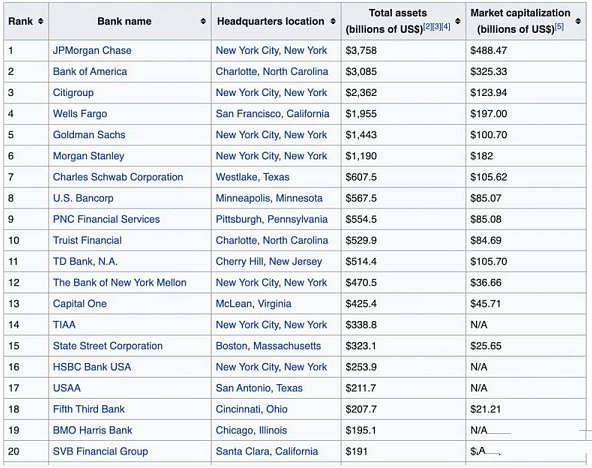Sort by Market capitalization column arrows
The image size is (592, 468).
578,21
